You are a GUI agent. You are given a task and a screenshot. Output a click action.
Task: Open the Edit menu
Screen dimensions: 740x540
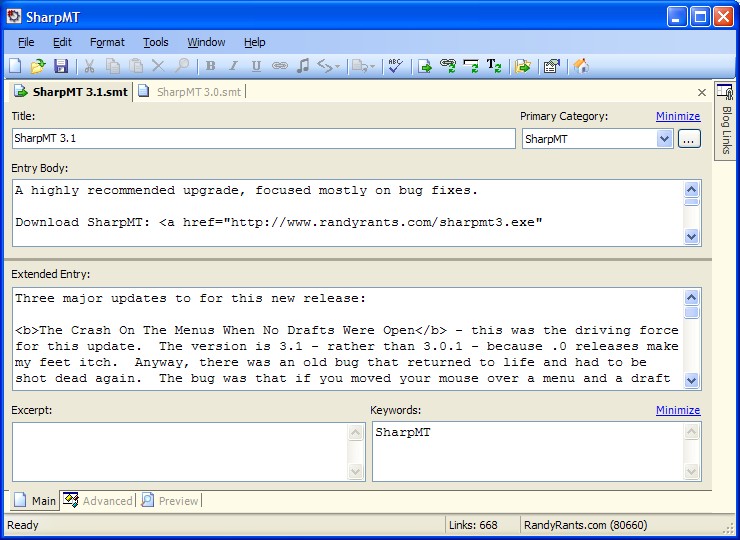62,42
